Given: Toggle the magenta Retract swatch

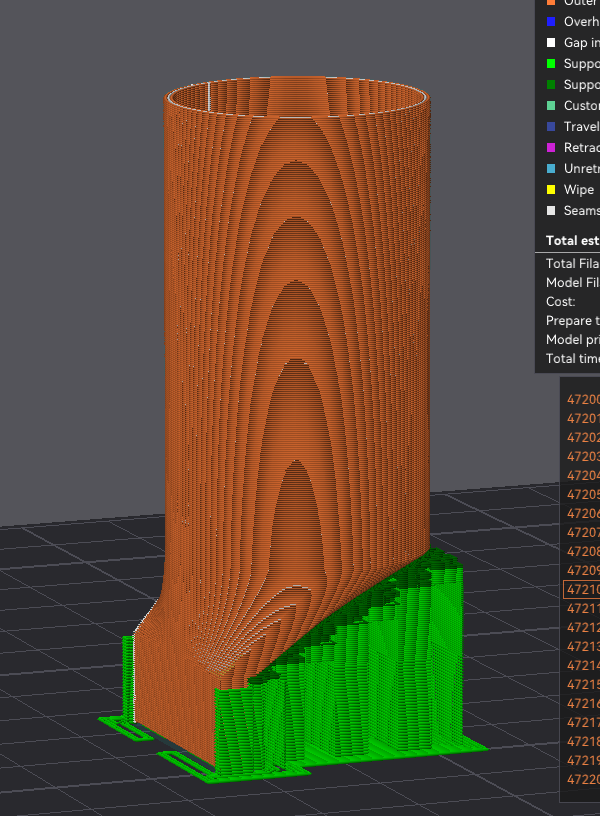Looking at the screenshot, I should click(551, 148).
